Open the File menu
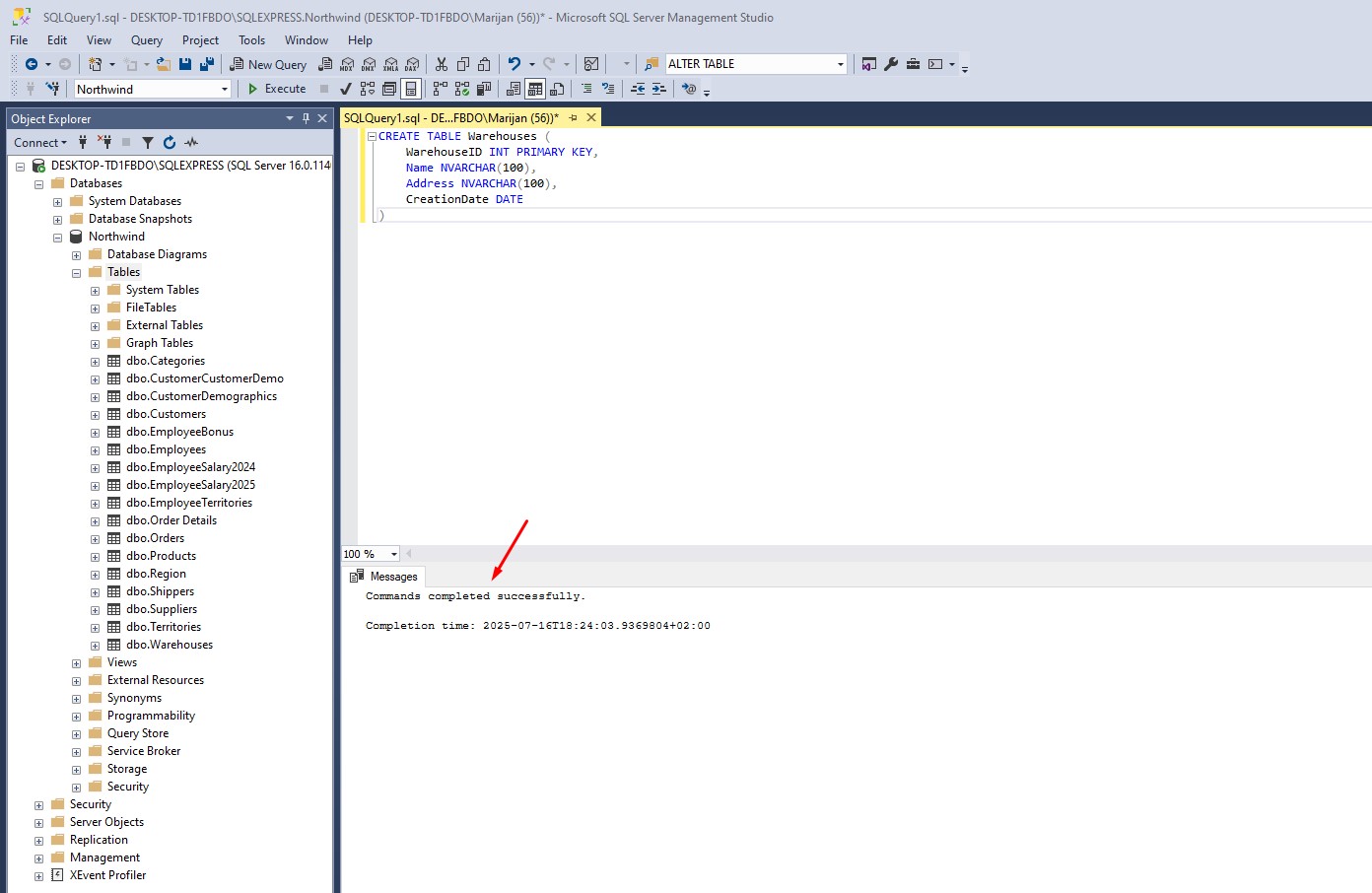Screen dimensions: 1372x893 [19, 40]
